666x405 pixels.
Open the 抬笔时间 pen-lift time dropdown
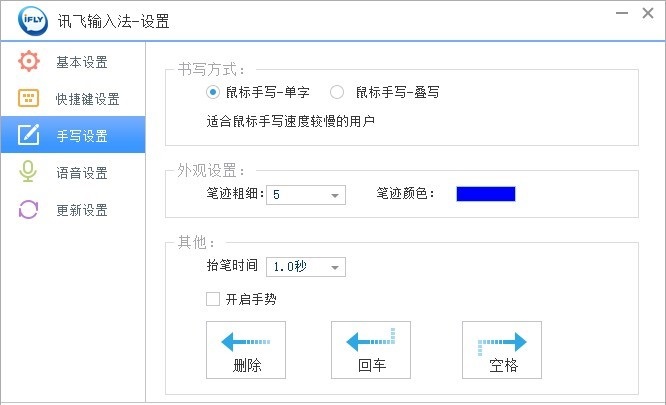pyautogui.click(x=335, y=267)
